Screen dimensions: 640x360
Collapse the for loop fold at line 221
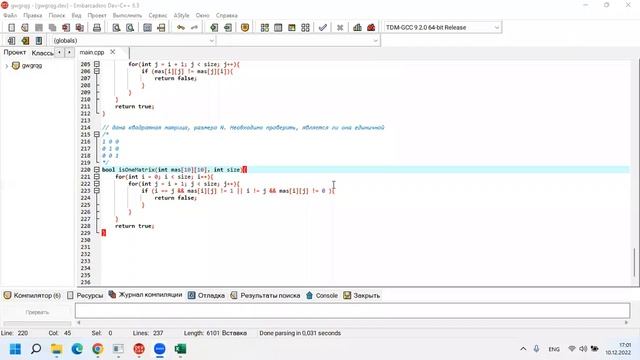97,177
